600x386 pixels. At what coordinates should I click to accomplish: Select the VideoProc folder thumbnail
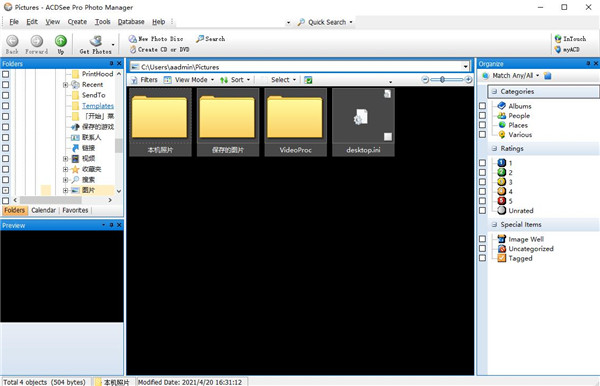click(295, 122)
